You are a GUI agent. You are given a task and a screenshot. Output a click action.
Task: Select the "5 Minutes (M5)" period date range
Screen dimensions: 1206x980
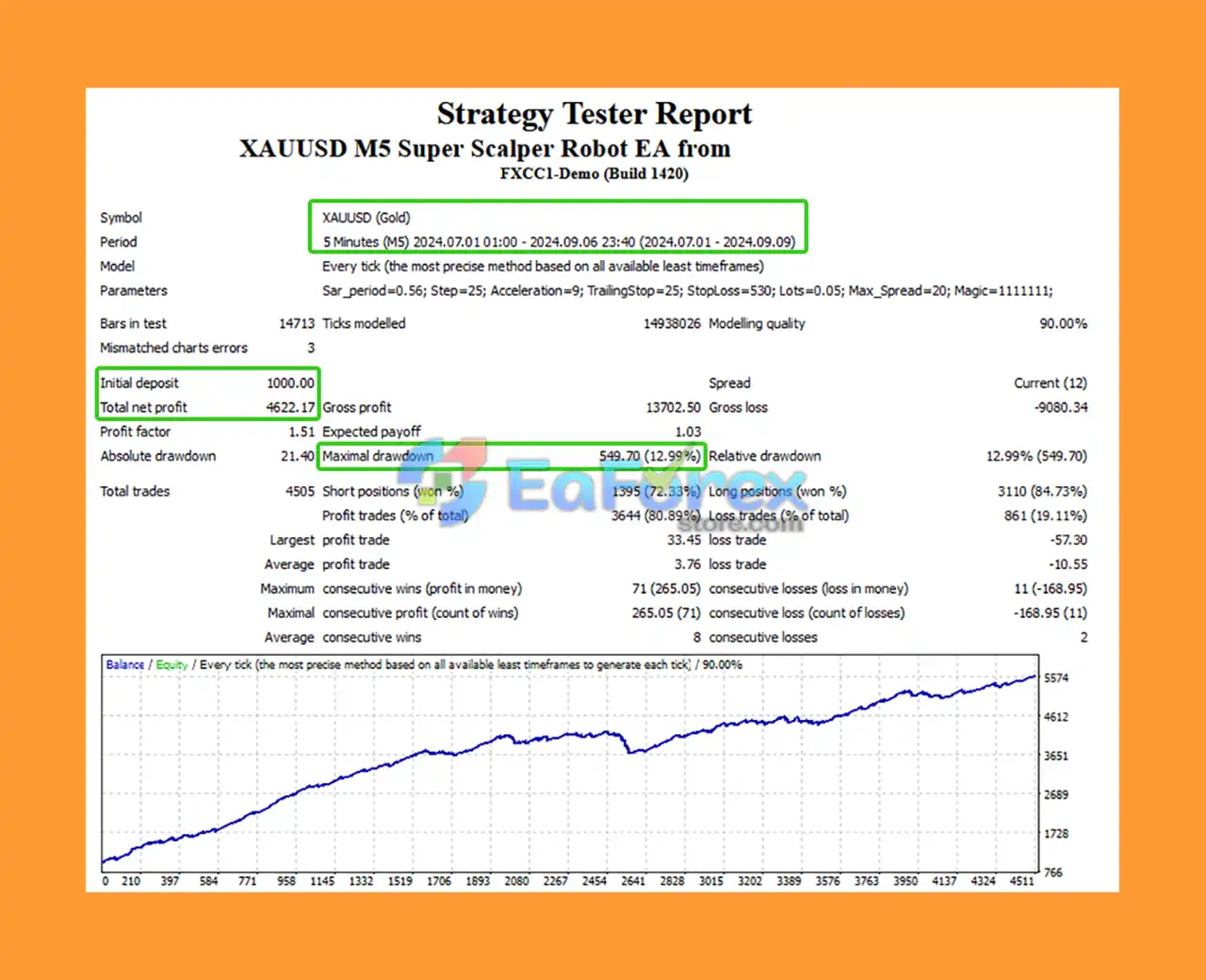click(559, 242)
